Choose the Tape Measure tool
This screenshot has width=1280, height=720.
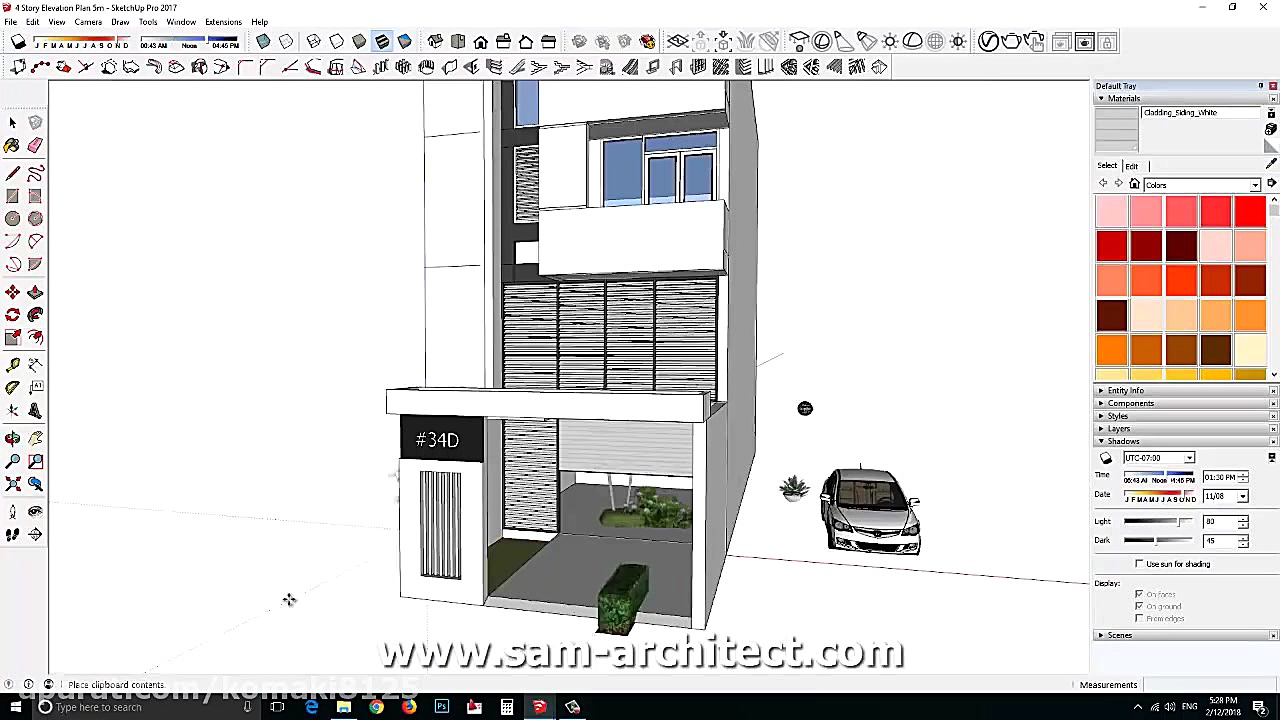[x=12, y=363]
